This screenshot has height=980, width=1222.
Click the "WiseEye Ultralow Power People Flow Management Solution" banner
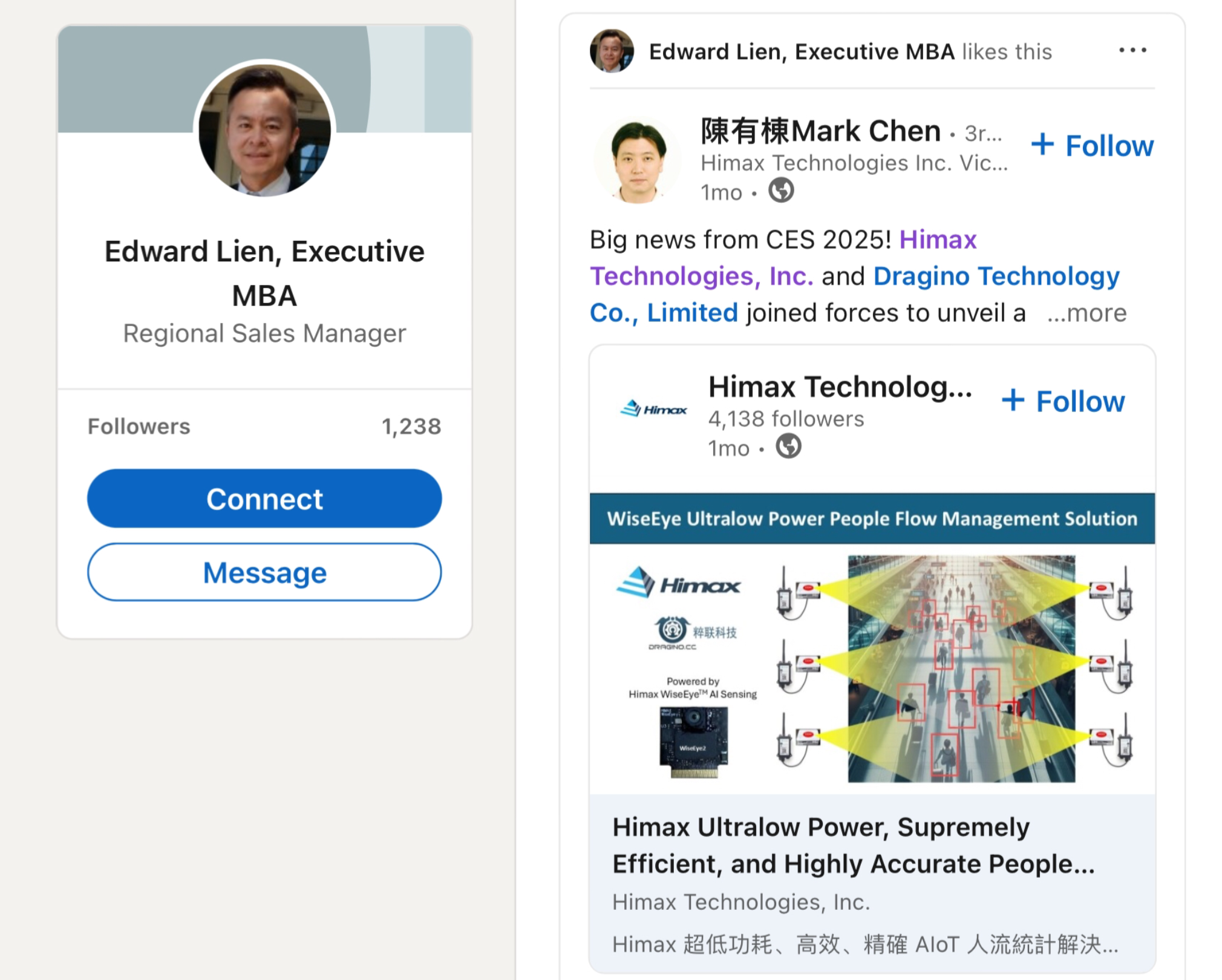872,518
